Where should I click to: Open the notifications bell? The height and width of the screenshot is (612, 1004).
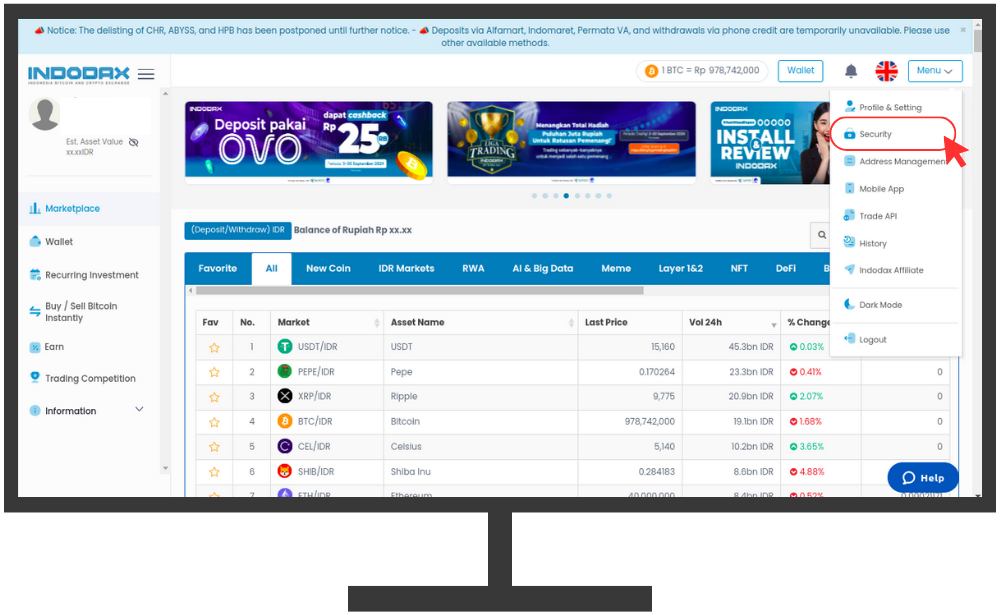pos(850,71)
